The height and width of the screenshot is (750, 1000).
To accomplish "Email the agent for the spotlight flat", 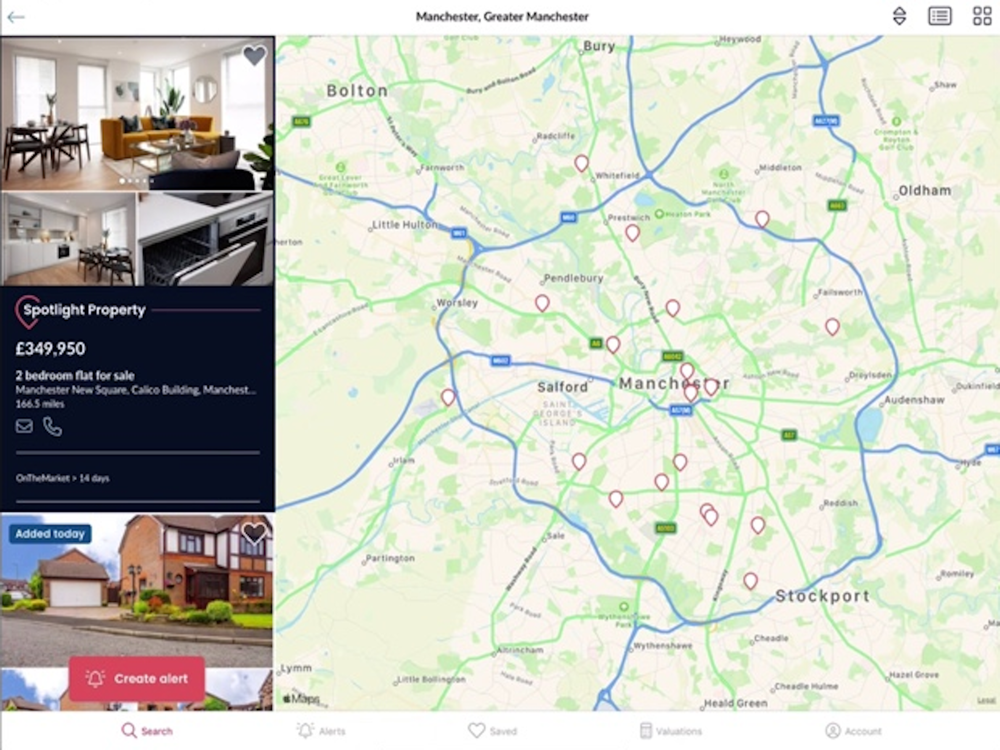I will 24,426.
